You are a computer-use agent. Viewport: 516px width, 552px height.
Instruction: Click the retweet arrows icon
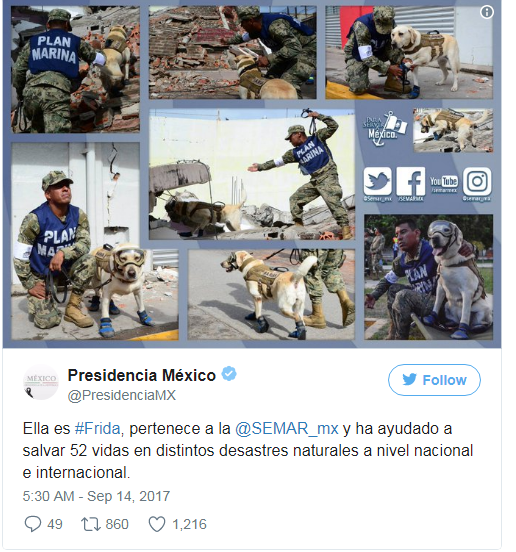(x=91, y=524)
